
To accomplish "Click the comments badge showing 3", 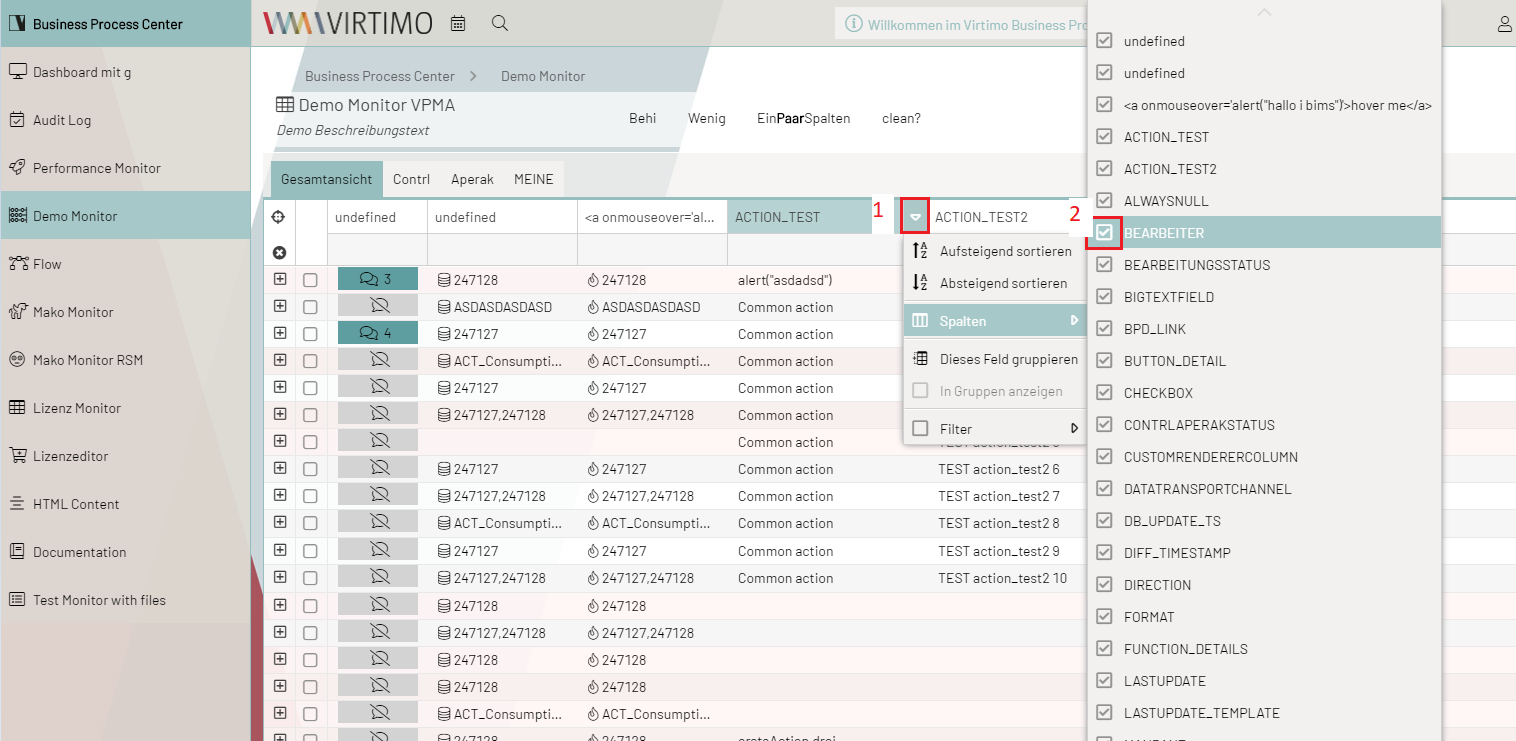I will [x=377, y=280].
